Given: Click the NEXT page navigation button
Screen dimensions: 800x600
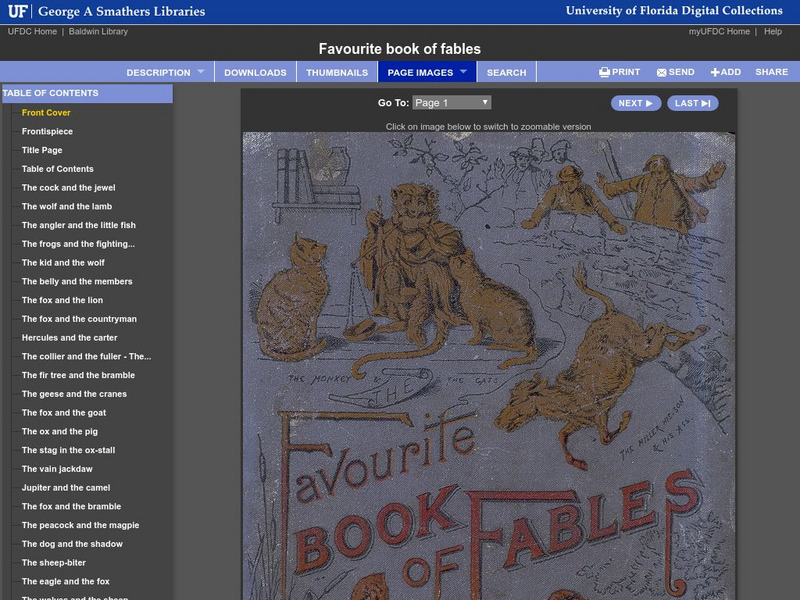Looking at the screenshot, I should tap(634, 104).
